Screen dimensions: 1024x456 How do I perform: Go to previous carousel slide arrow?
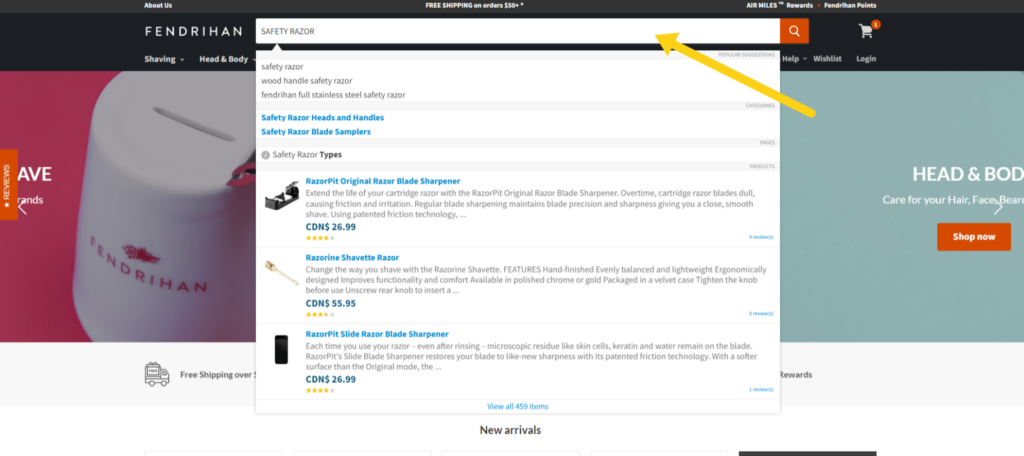click(x=22, y=207)
